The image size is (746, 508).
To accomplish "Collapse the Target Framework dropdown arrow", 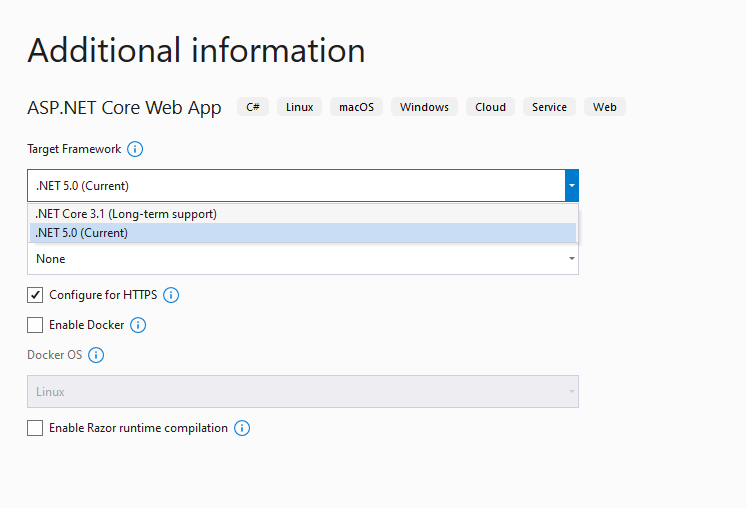I will (x=572, y=186).
